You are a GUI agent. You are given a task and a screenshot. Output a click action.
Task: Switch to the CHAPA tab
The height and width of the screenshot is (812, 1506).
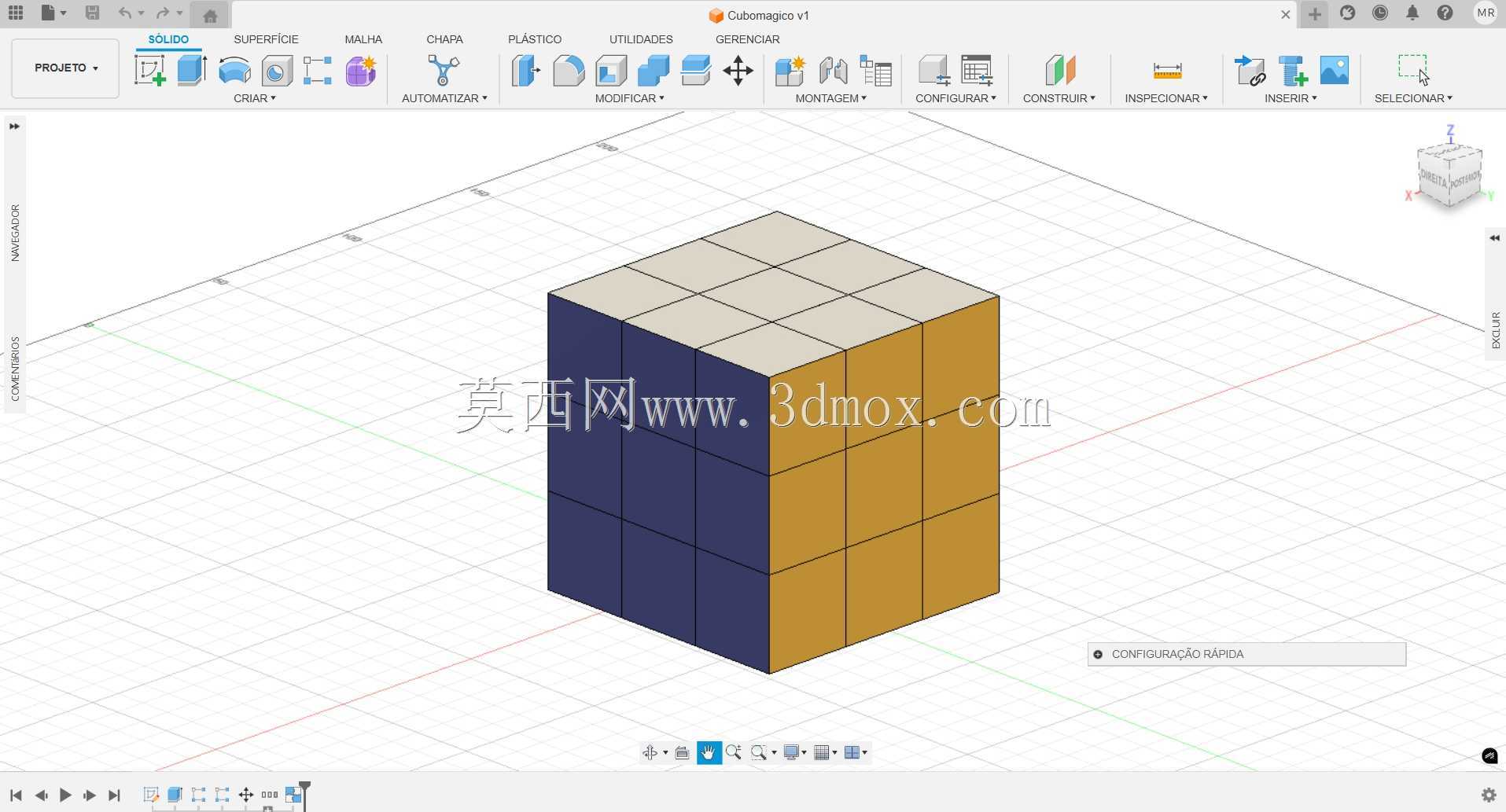tap(444, 39)
